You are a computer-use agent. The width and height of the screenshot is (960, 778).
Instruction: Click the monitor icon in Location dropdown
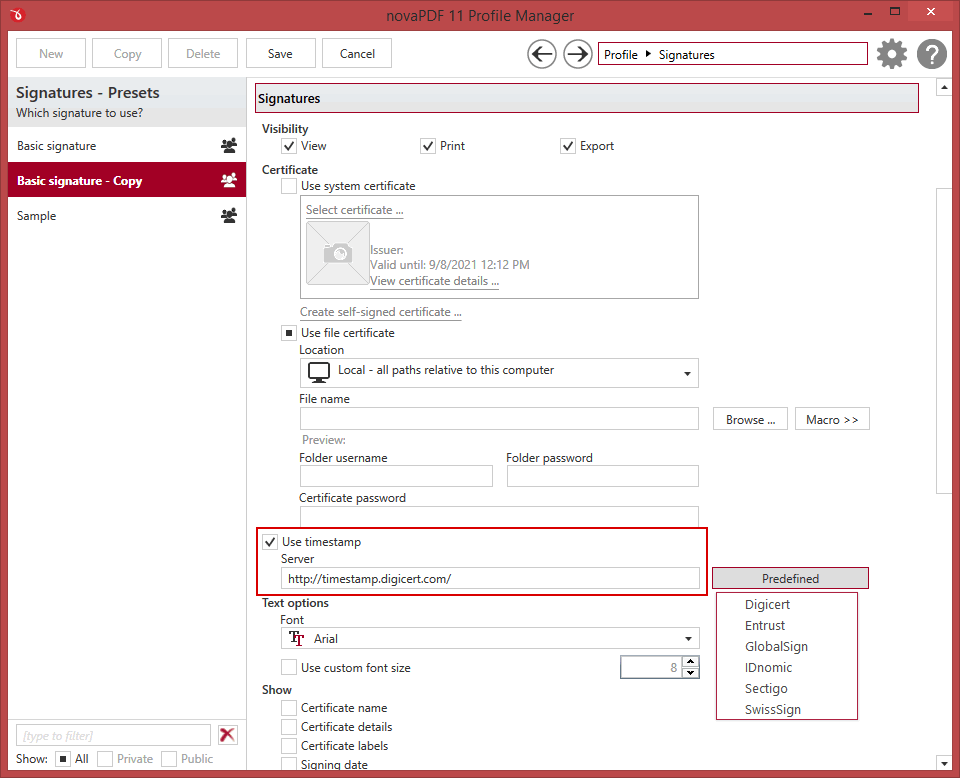[318, 372]
